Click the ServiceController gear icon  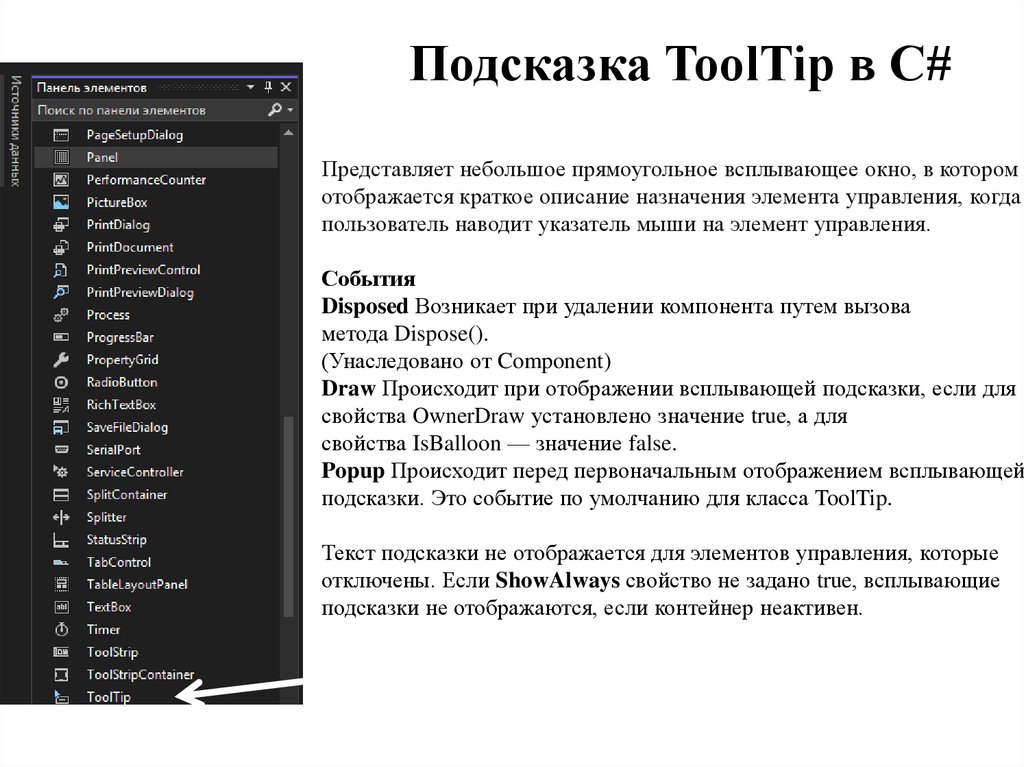(x=61, y=472)
